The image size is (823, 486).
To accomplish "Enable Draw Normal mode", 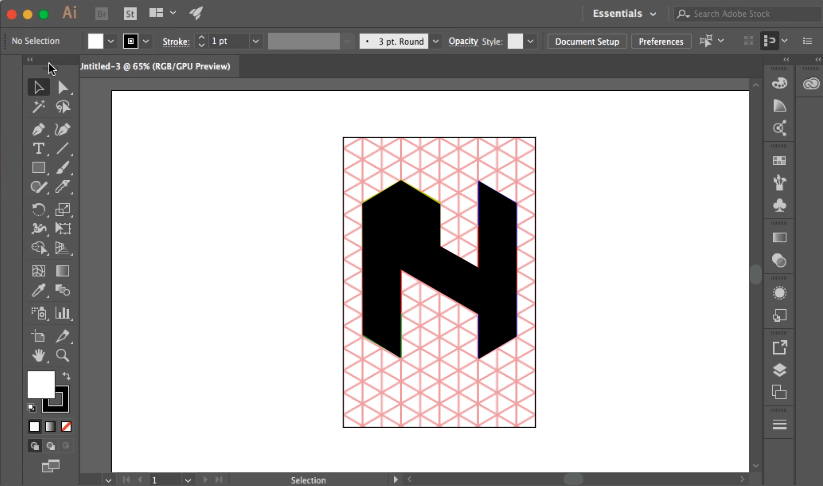I will coord(35,446).
